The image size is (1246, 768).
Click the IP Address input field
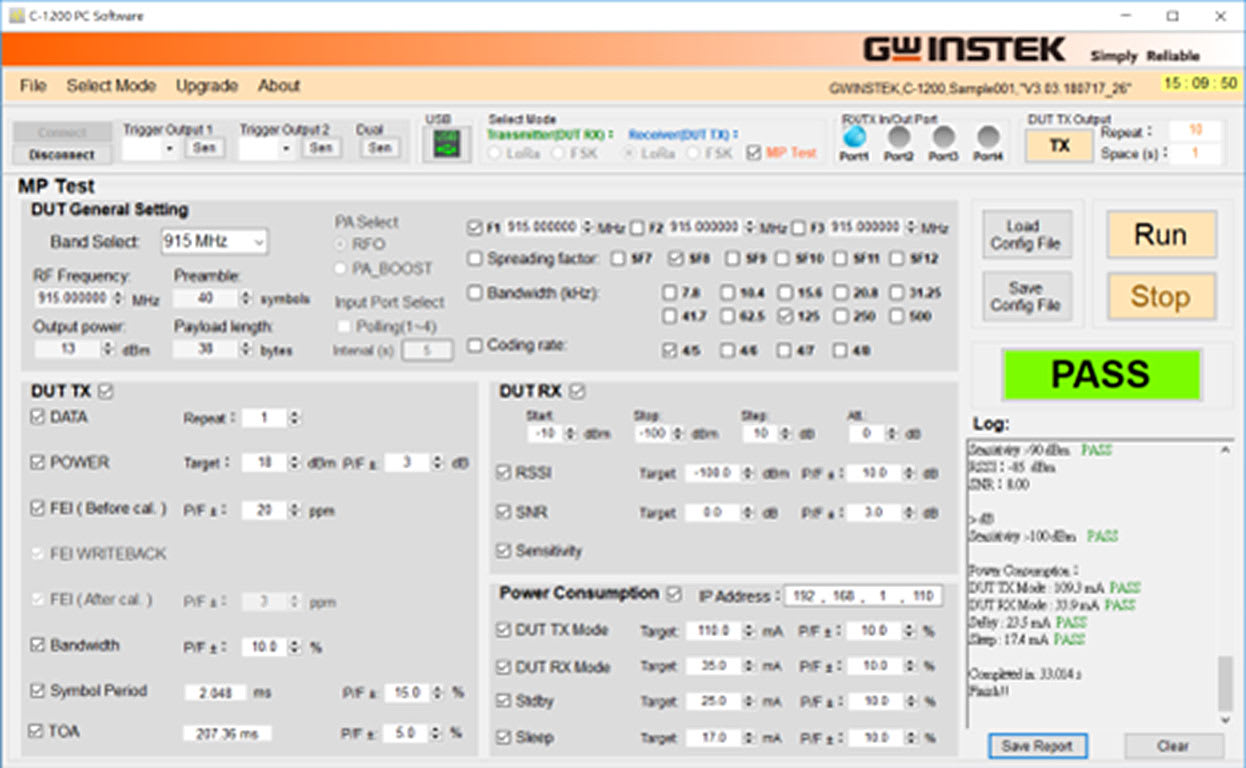tap(863, 596)
